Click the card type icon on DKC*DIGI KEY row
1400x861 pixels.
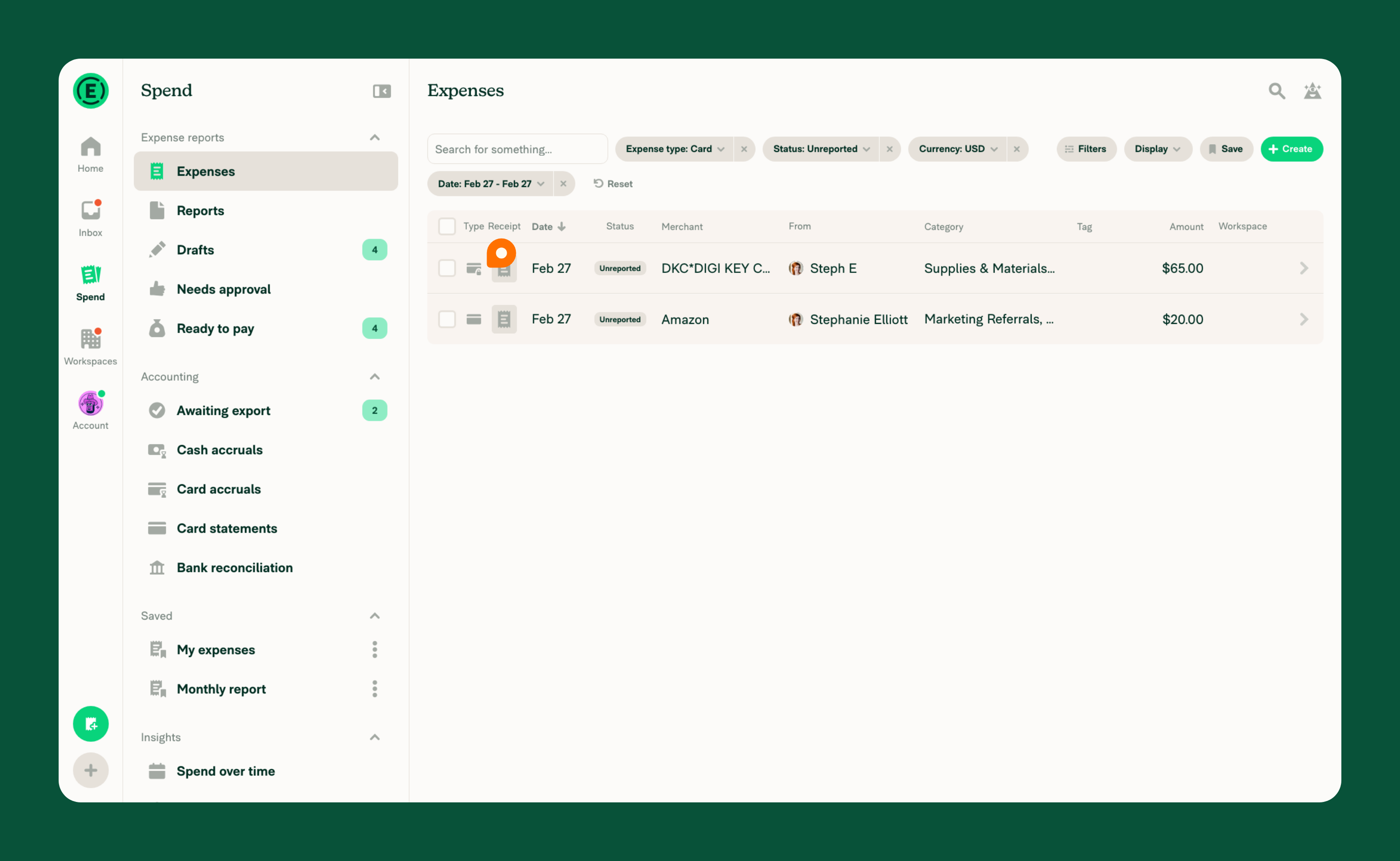pyautogui.click(x=474, y=269)
